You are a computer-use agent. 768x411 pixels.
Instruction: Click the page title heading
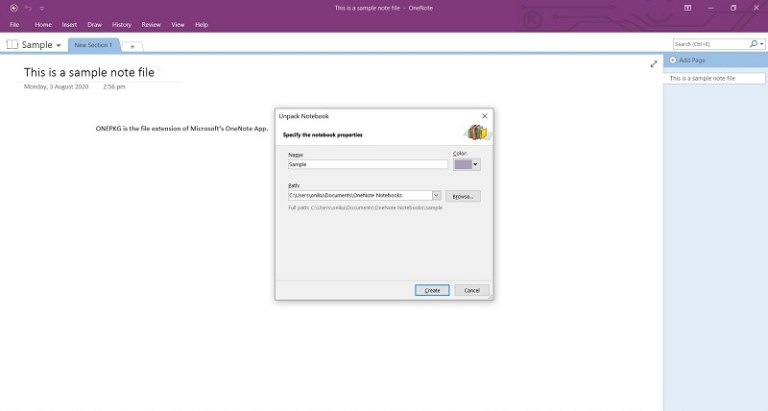pos(89,73)
